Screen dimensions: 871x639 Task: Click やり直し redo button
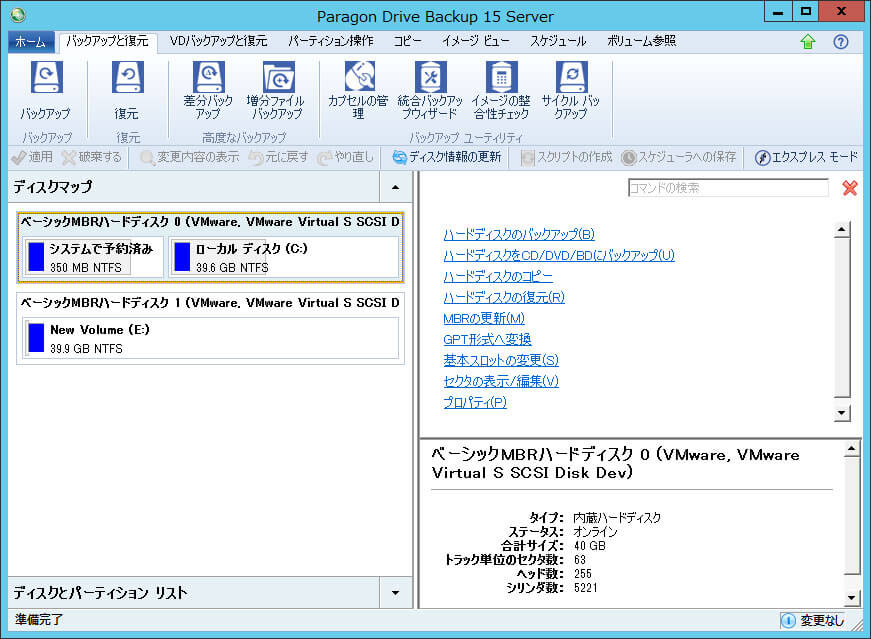346,157
